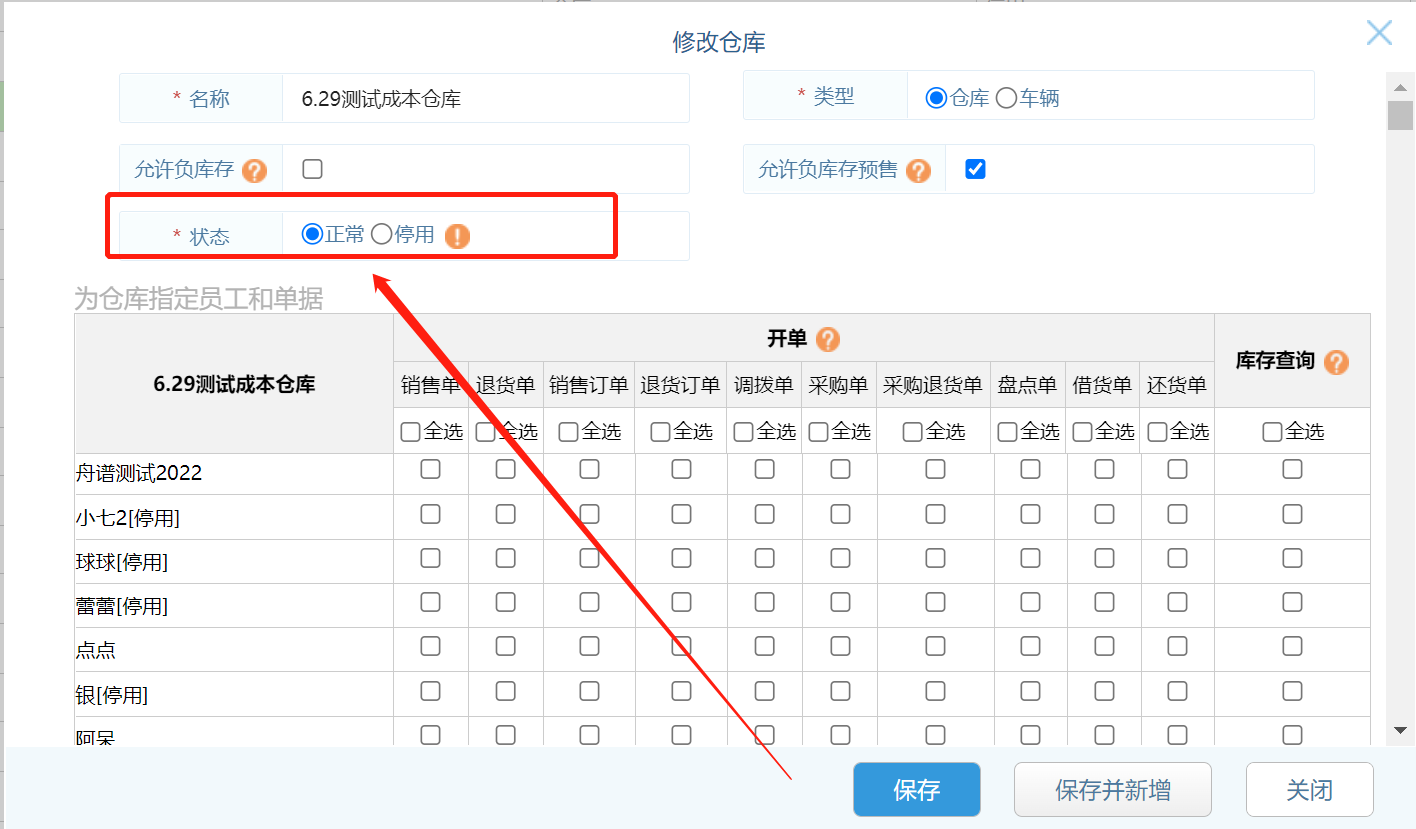1416x829 pixels.
Task: Enable 库存查询 for 舟谱测试2022
Action: 1292,469
